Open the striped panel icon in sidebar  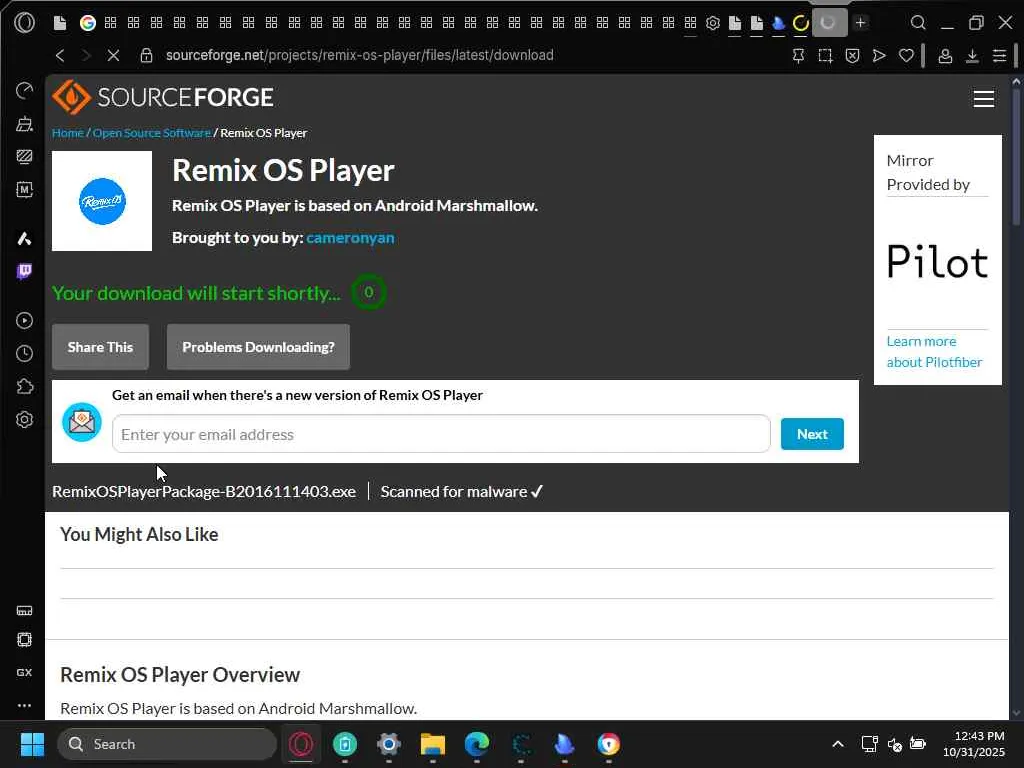click(x=24, y=157)
